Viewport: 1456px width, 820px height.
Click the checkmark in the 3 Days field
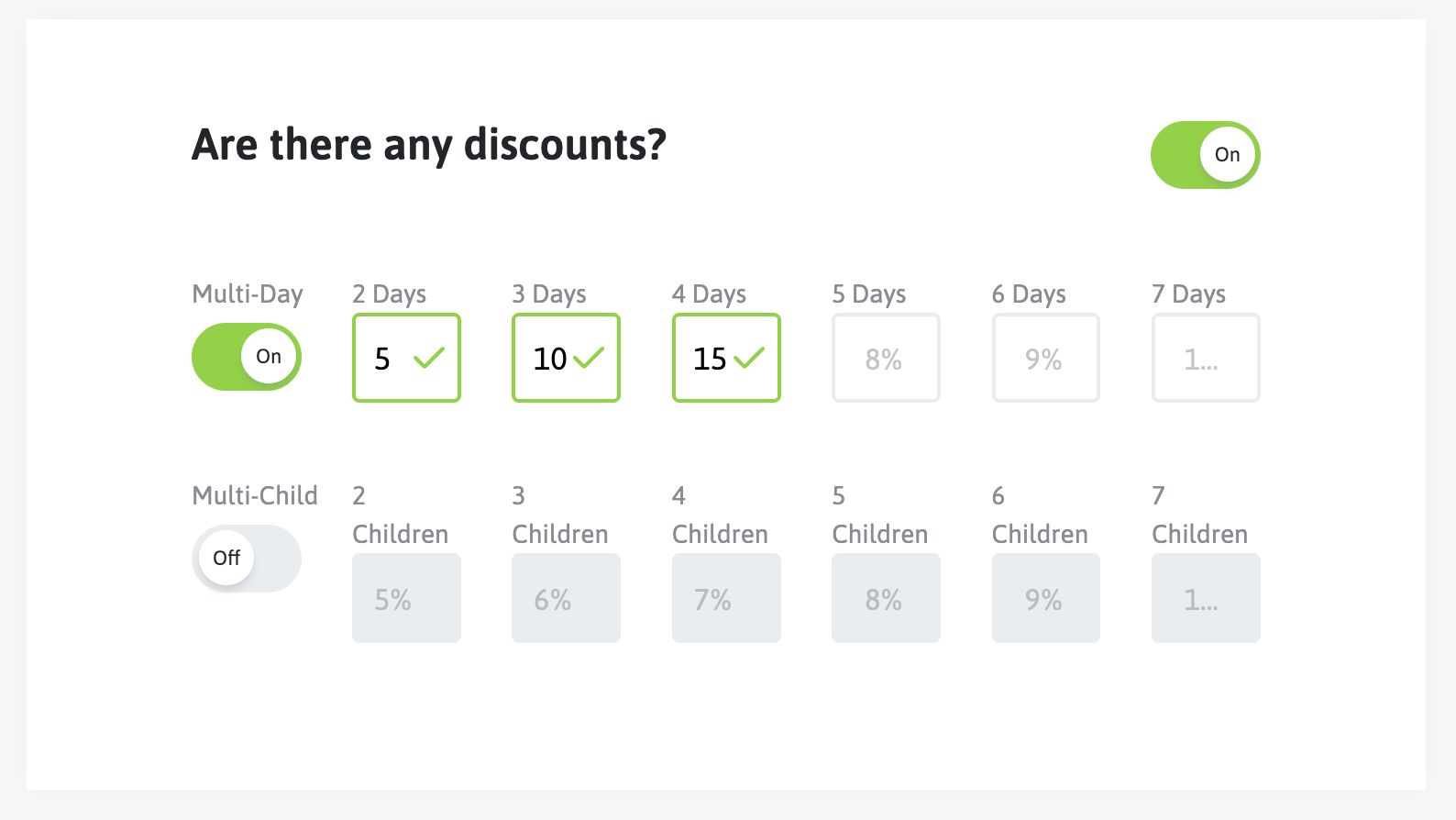tap(589, 358)
